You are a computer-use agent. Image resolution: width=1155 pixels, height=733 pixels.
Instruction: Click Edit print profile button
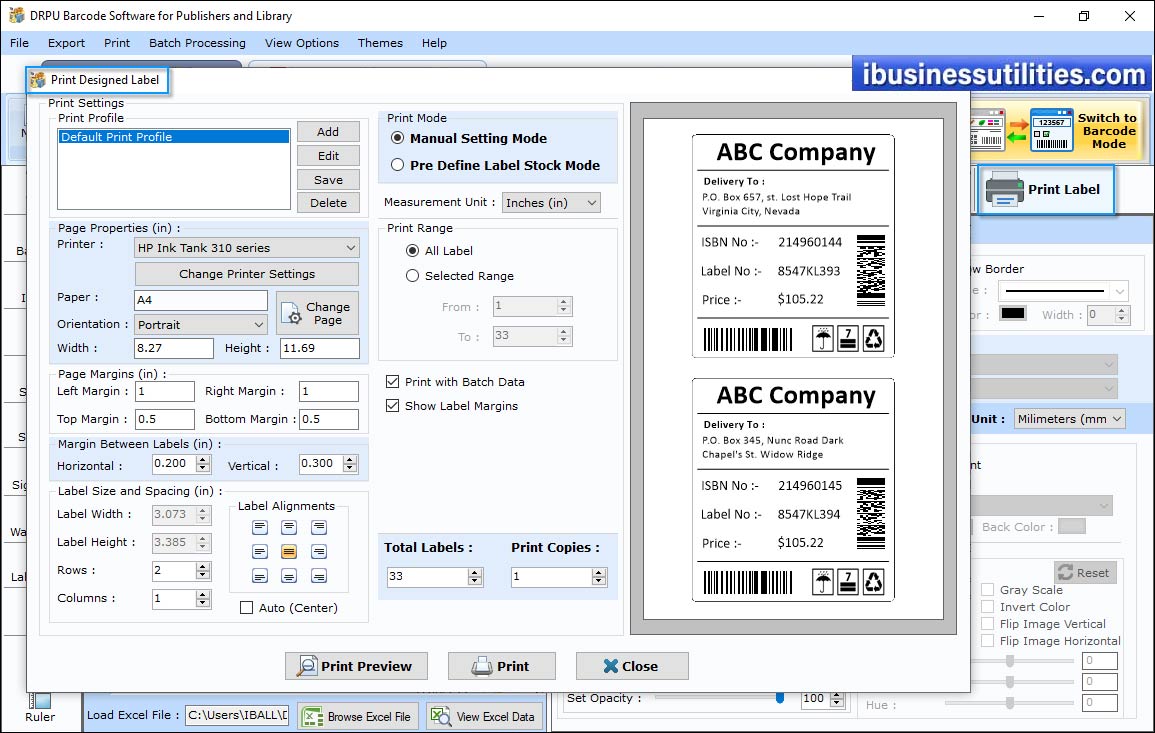click(x=329, y=155)
